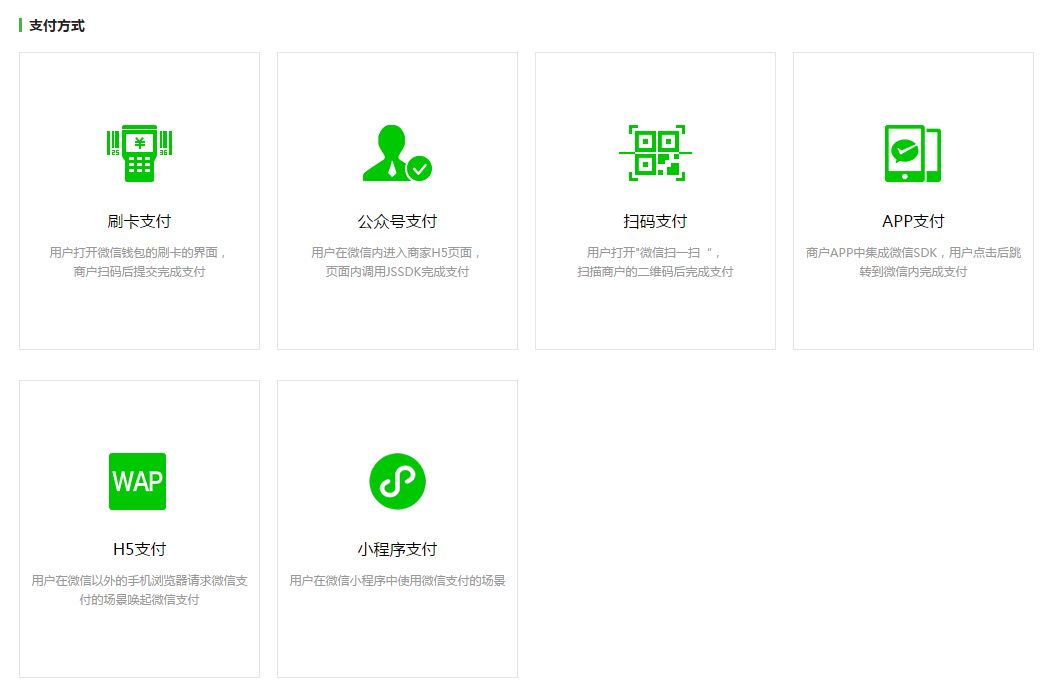Open the 扫码支付 title link
Viewport: 1054px width, 691px height.
655,221
